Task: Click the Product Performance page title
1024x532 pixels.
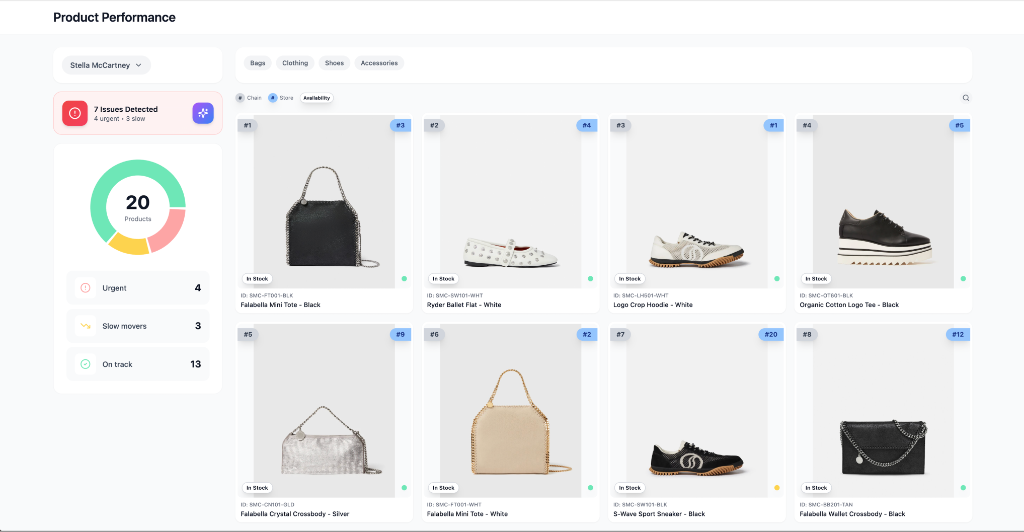Action: point(114,18)
